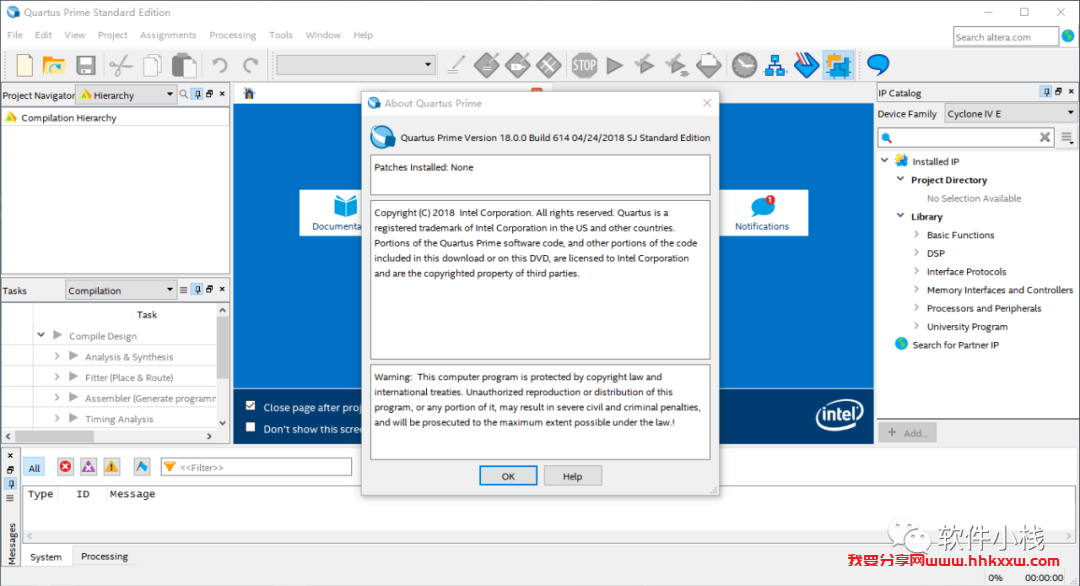Expand the Analysis & Synthesis task
The image size is (1080, 586).
[56, 356]
